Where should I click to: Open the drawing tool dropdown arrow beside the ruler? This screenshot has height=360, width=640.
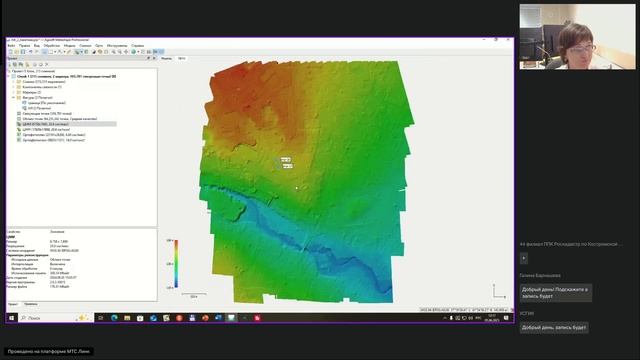[64, 52]
